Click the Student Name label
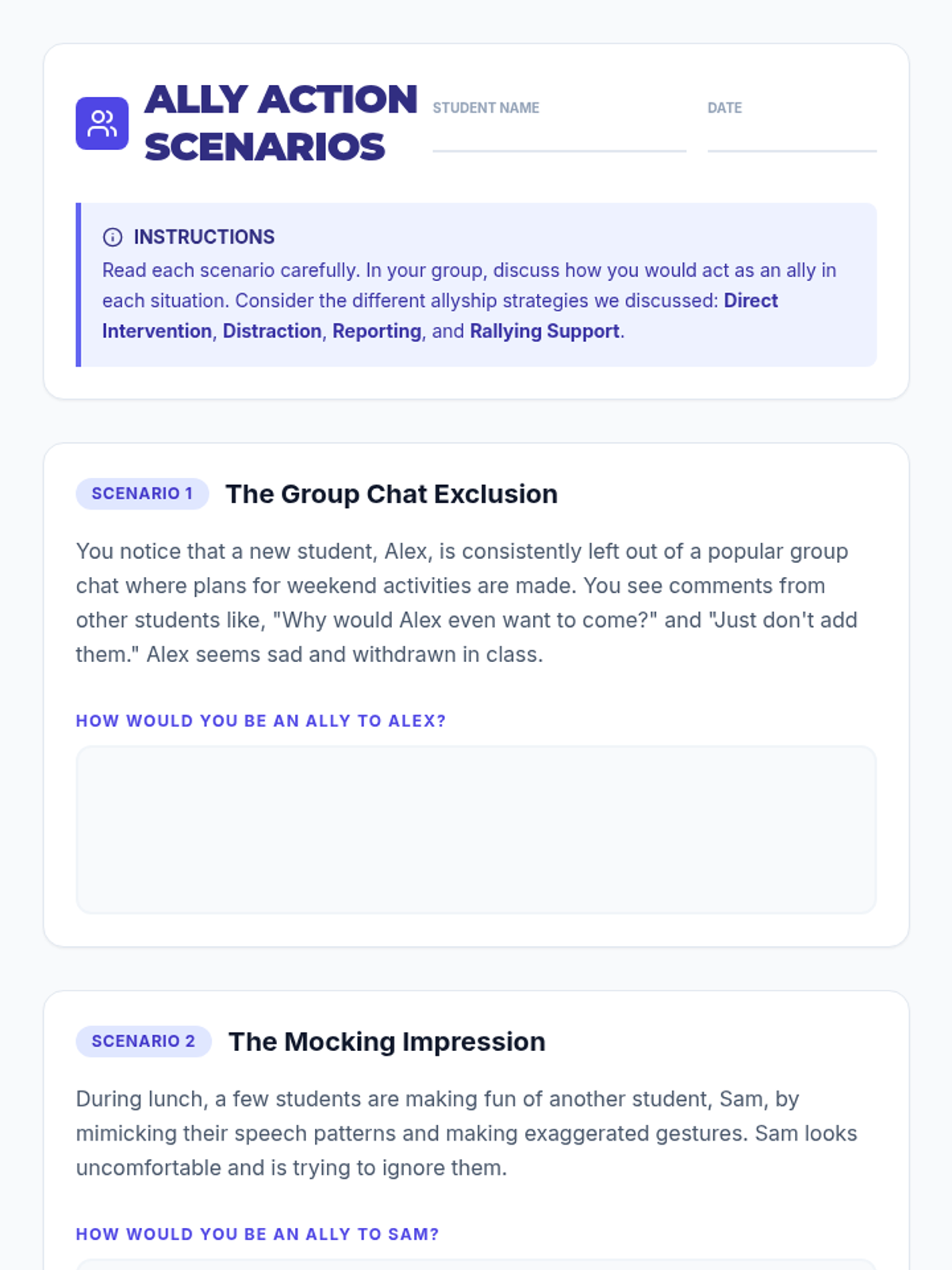952x1270 pixels. [x=486, y=108]
